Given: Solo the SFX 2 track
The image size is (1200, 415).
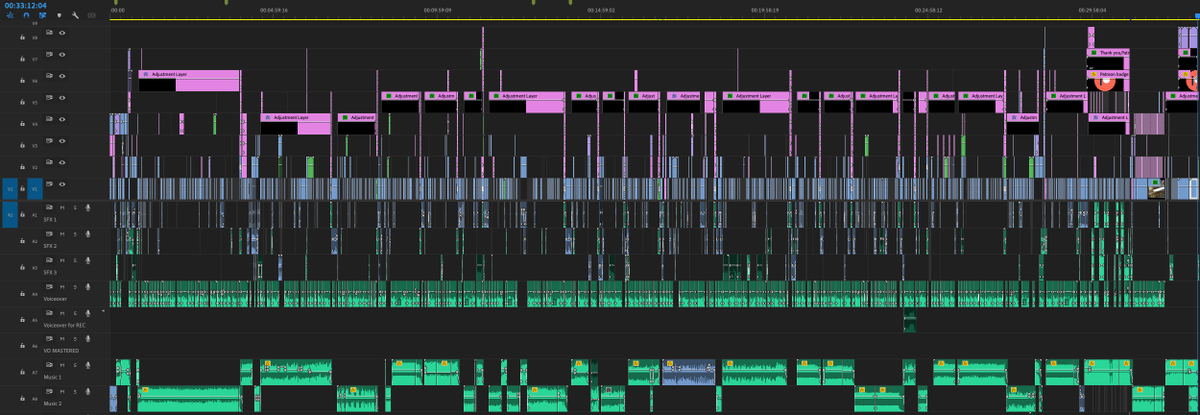Looking at the screenshot, I should [74, 234].
